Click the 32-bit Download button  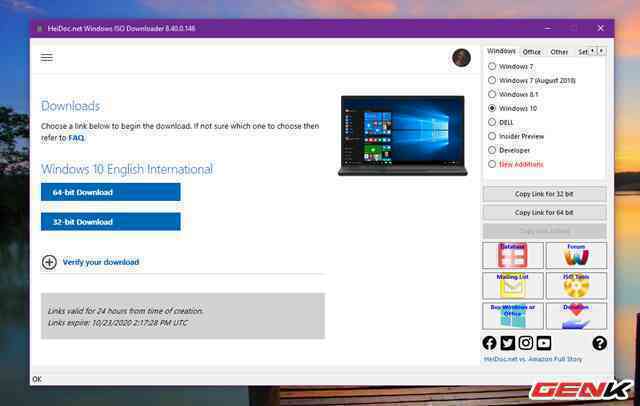[x=111, y=222]
